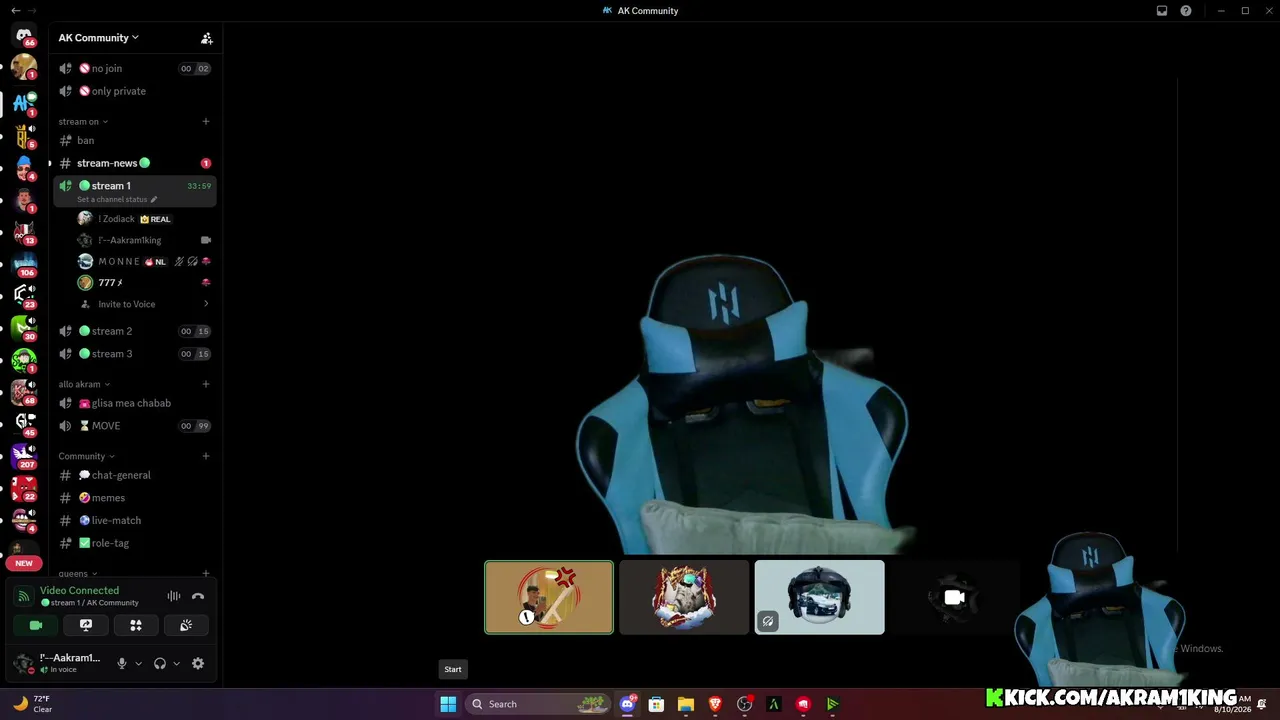This screenshot has width=1280, height=720.
Task: Disconnect from voice with the hang-up icon
Action: pos(198,596)
